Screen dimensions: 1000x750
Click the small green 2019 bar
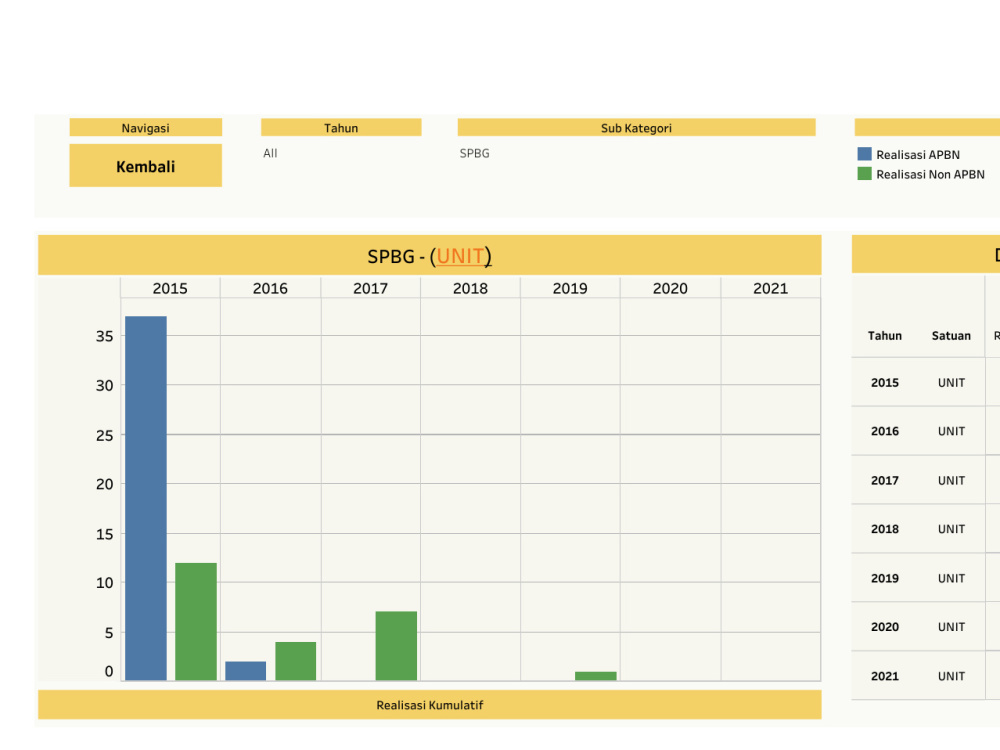pyautogui.click(x=595, y=674)
